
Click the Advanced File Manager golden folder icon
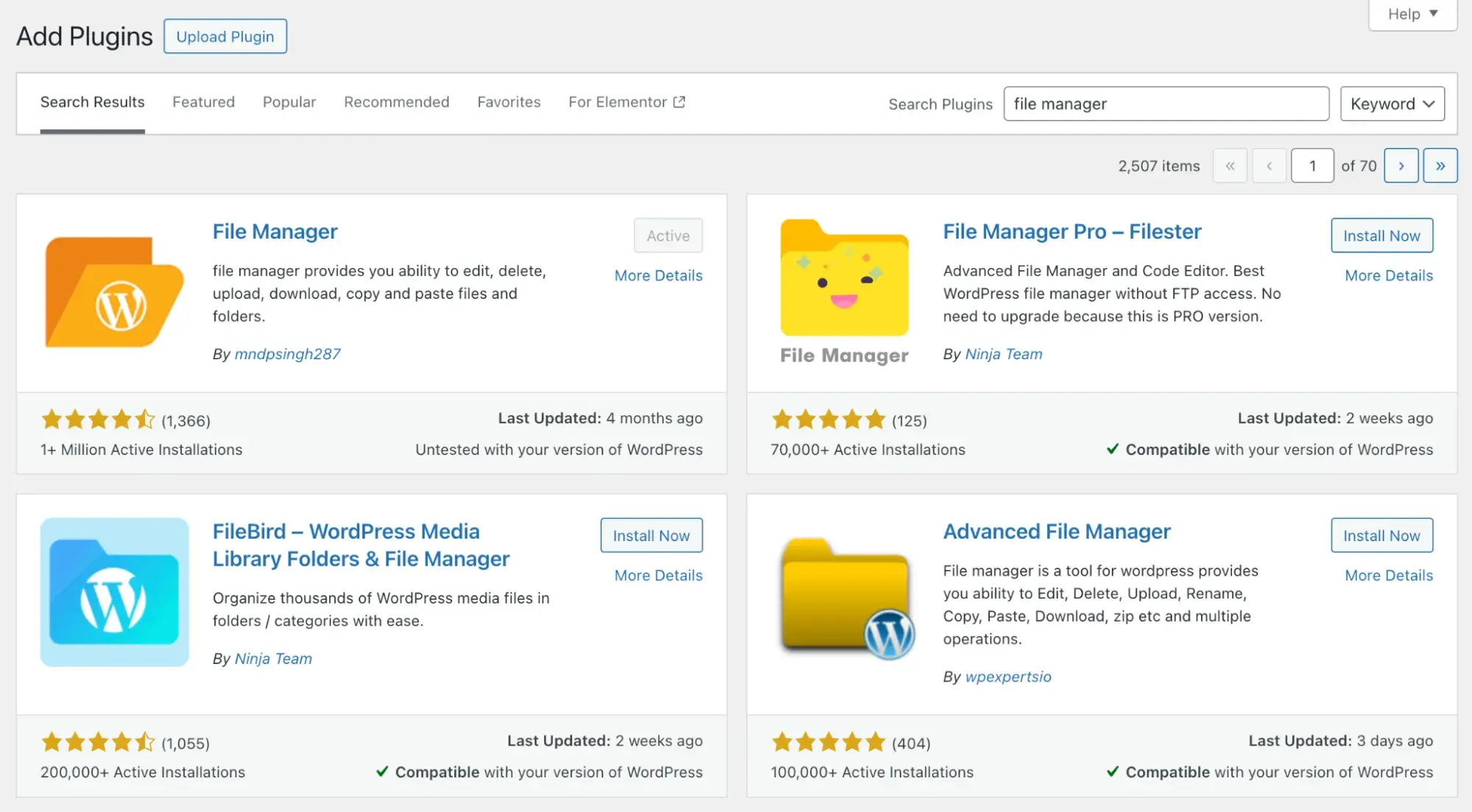click(x=847, y=598)
